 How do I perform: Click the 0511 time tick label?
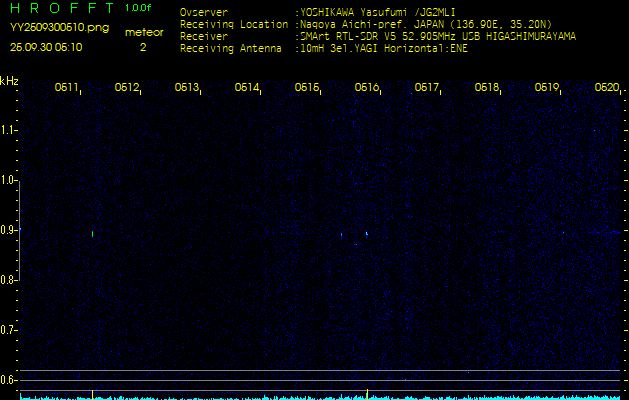point(66,87)
